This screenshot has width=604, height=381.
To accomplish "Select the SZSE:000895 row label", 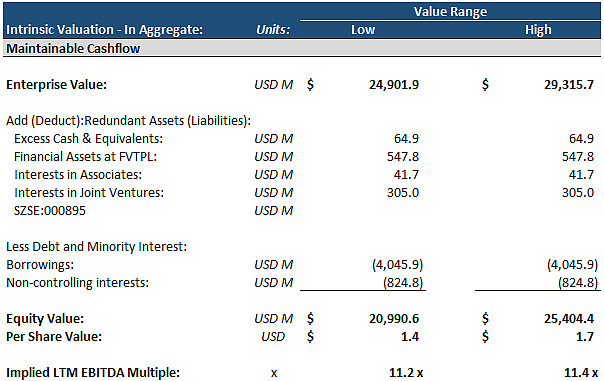I will tap(50, 210).
